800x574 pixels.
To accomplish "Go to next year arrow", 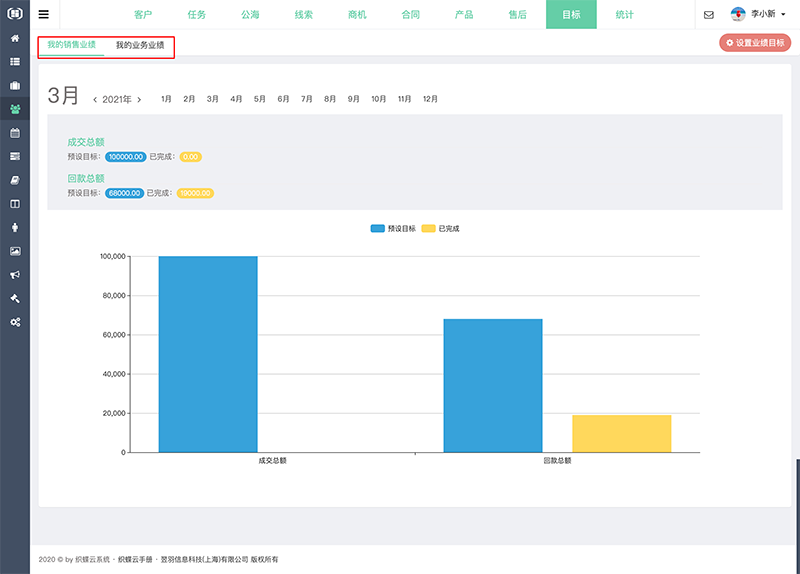I will click(x=139, y=100).
